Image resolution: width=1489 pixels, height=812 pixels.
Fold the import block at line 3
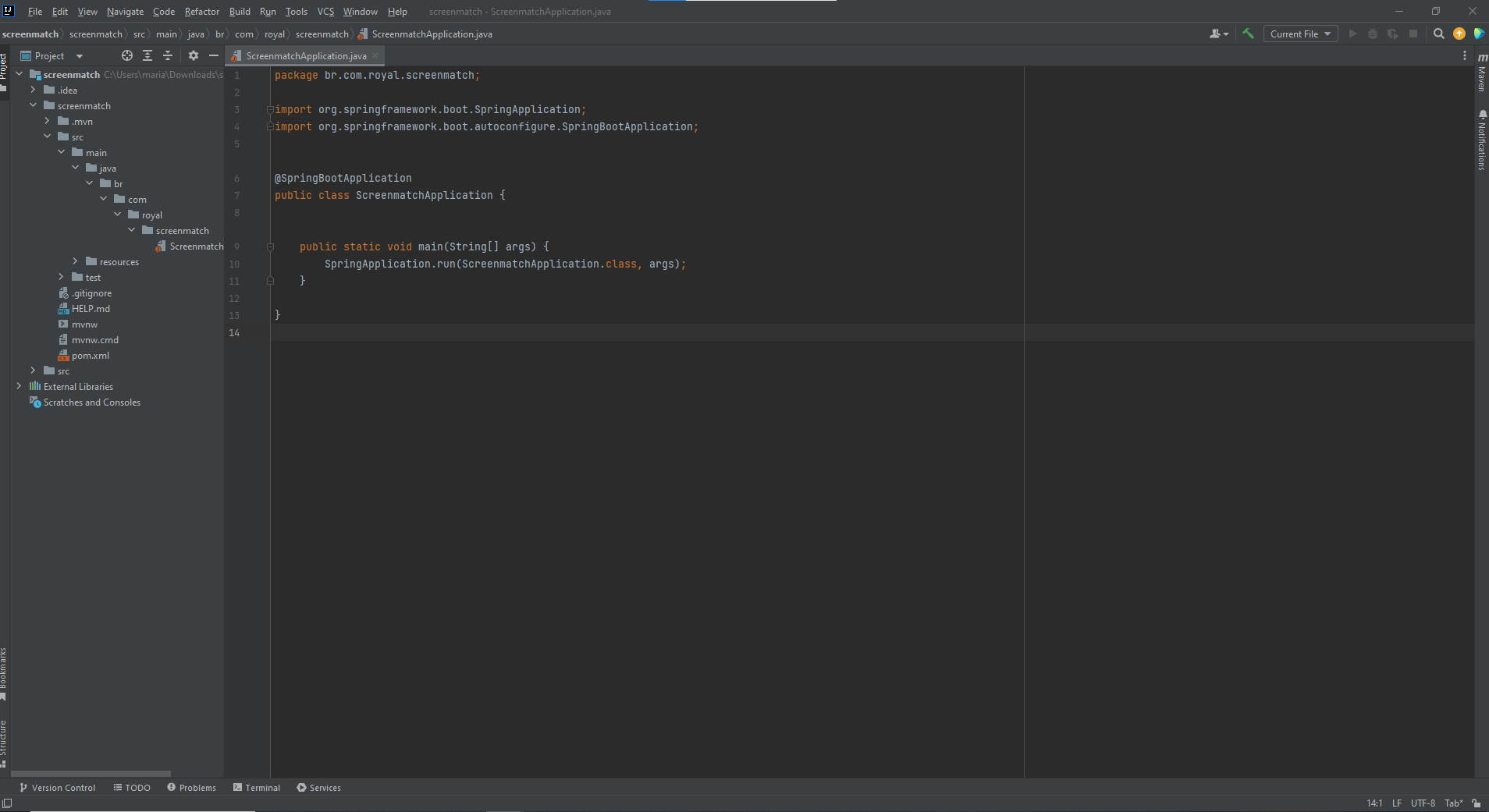click(270, 109)
